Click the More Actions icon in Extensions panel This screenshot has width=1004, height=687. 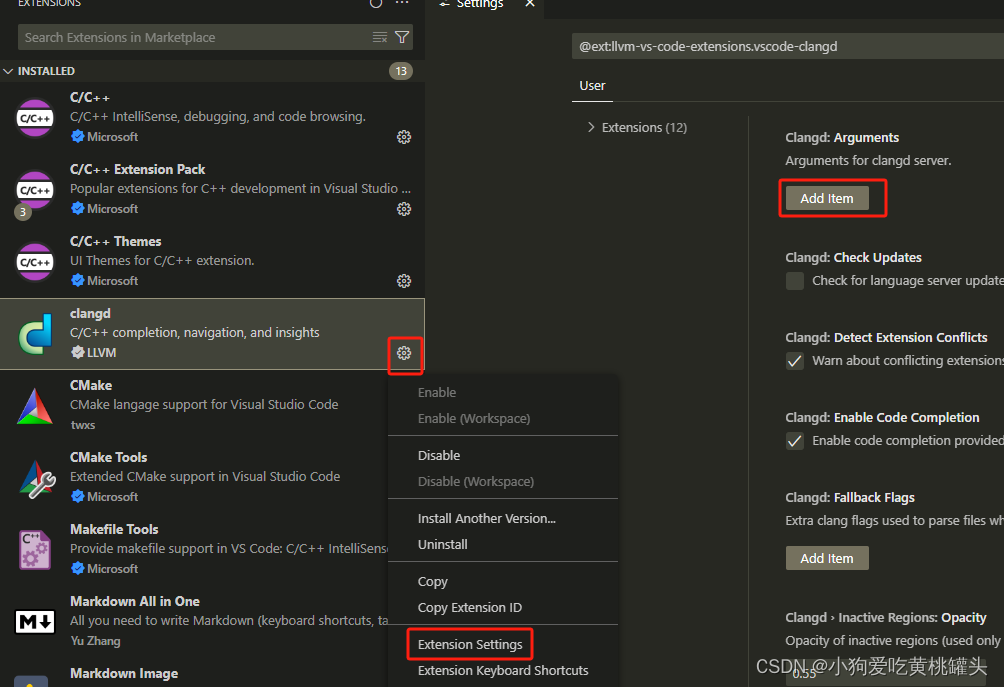click(x=401, y=4)
